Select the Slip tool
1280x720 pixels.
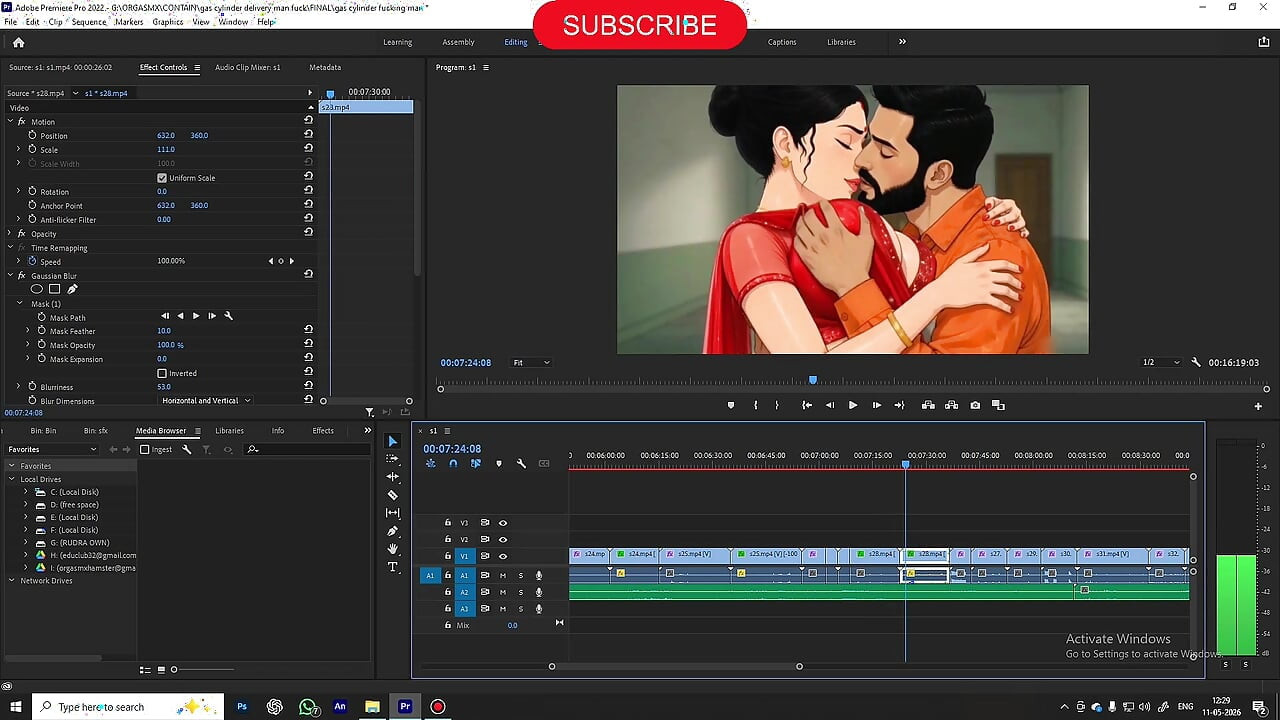[392, 513]
